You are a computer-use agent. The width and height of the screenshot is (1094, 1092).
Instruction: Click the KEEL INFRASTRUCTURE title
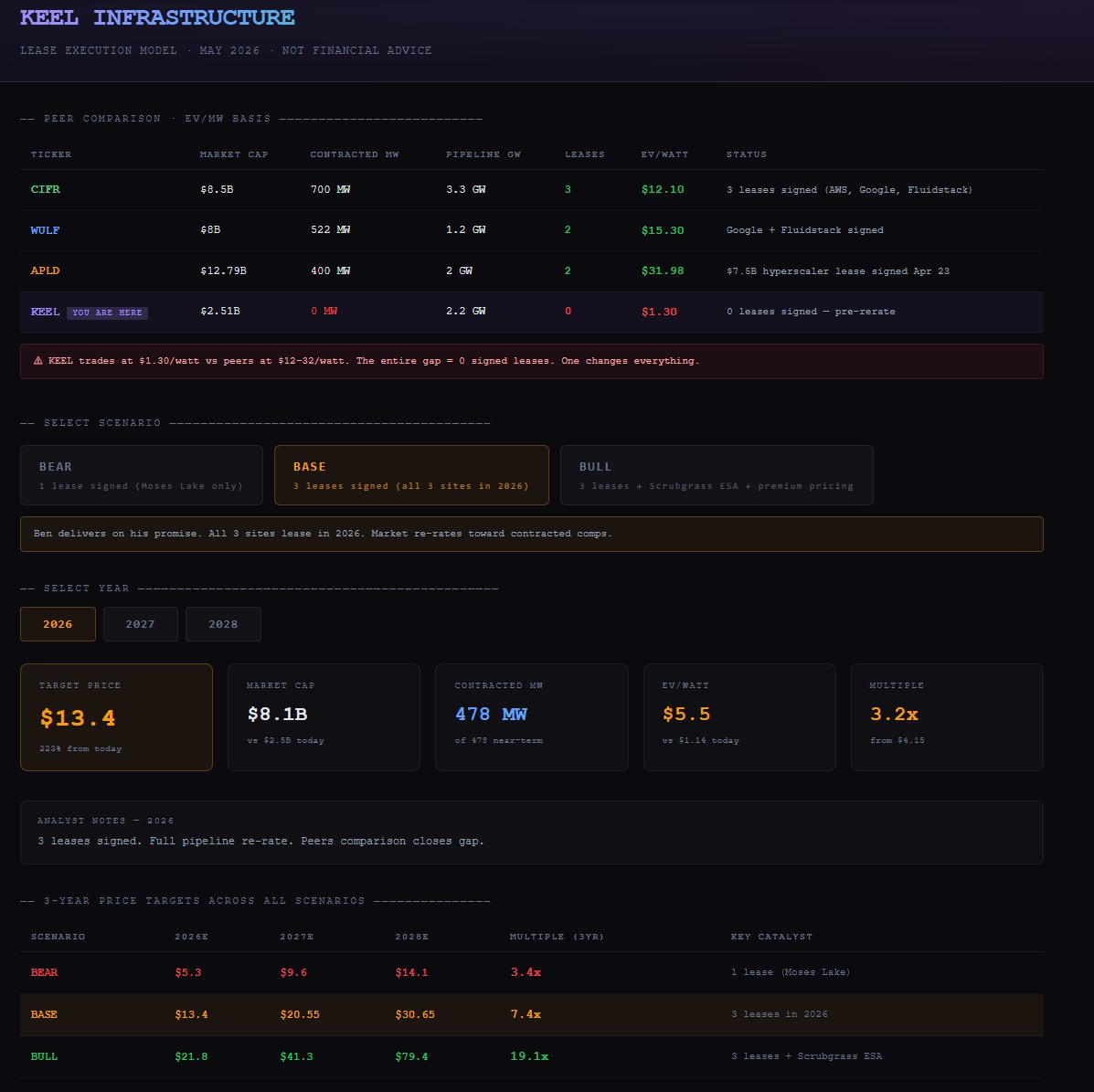click(x=158, y=17)
